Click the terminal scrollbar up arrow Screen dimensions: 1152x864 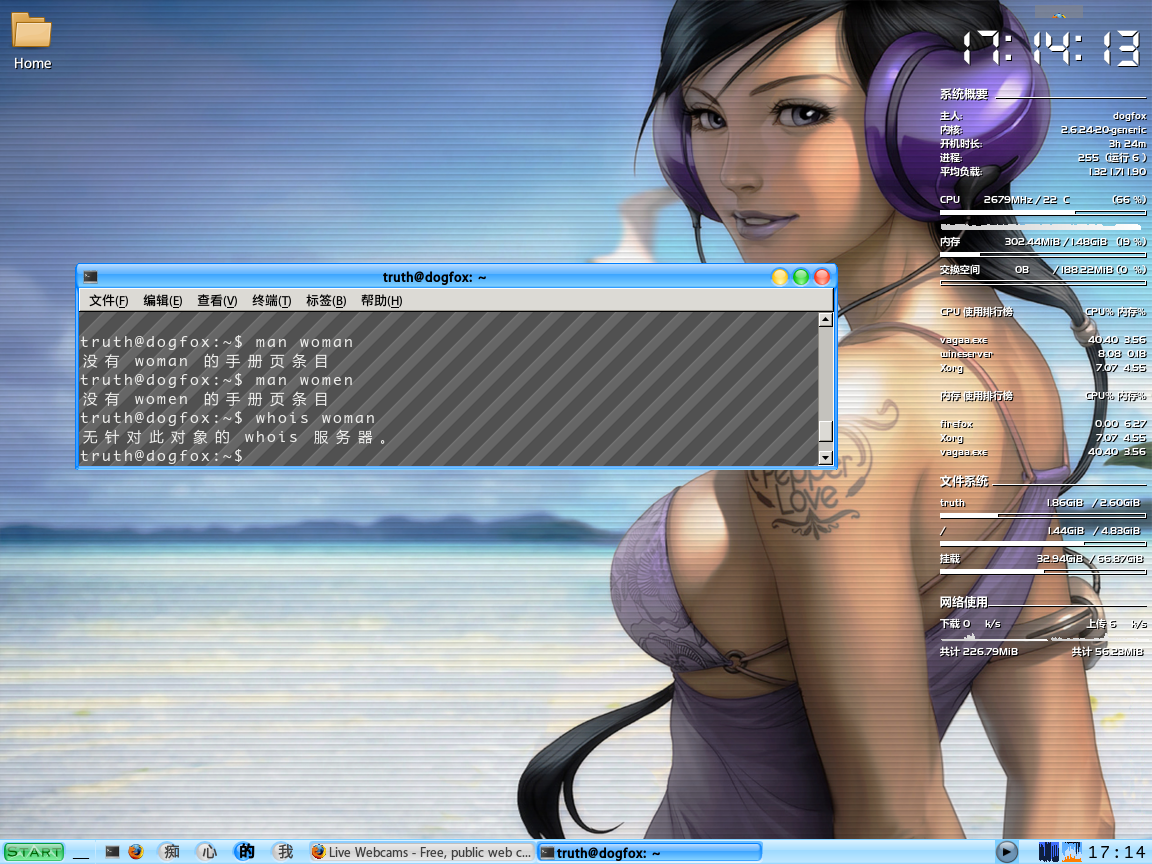point(825,320)
